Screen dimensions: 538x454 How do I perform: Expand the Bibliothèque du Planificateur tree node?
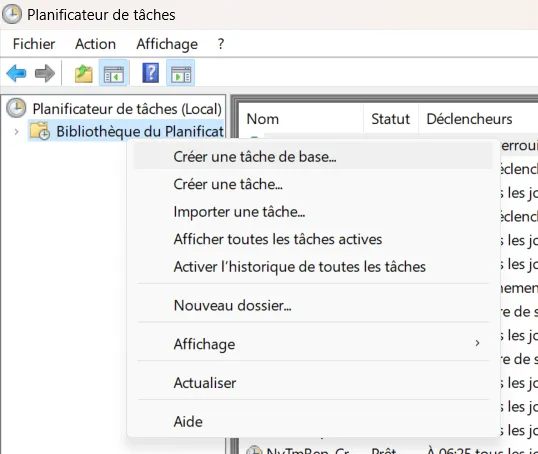(16, 131)
